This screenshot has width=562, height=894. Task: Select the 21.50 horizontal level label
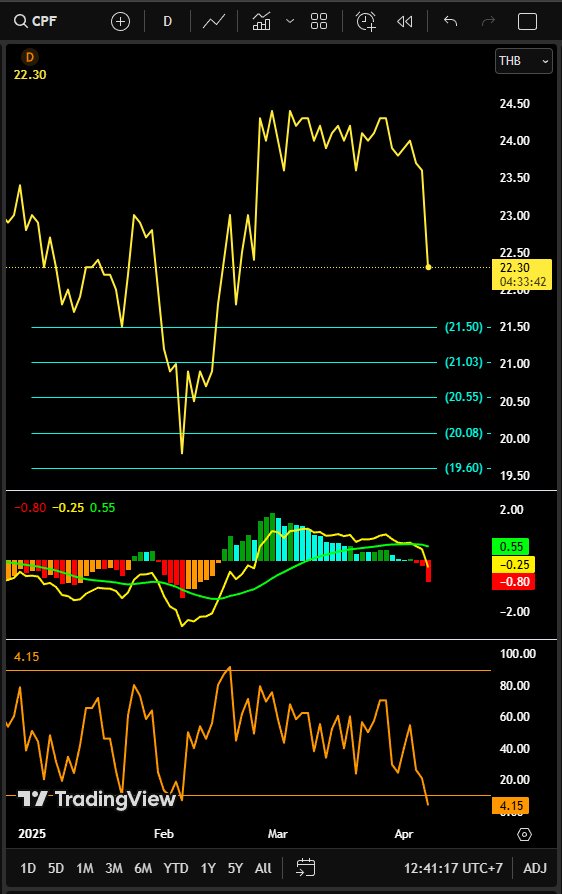[463, 327]
